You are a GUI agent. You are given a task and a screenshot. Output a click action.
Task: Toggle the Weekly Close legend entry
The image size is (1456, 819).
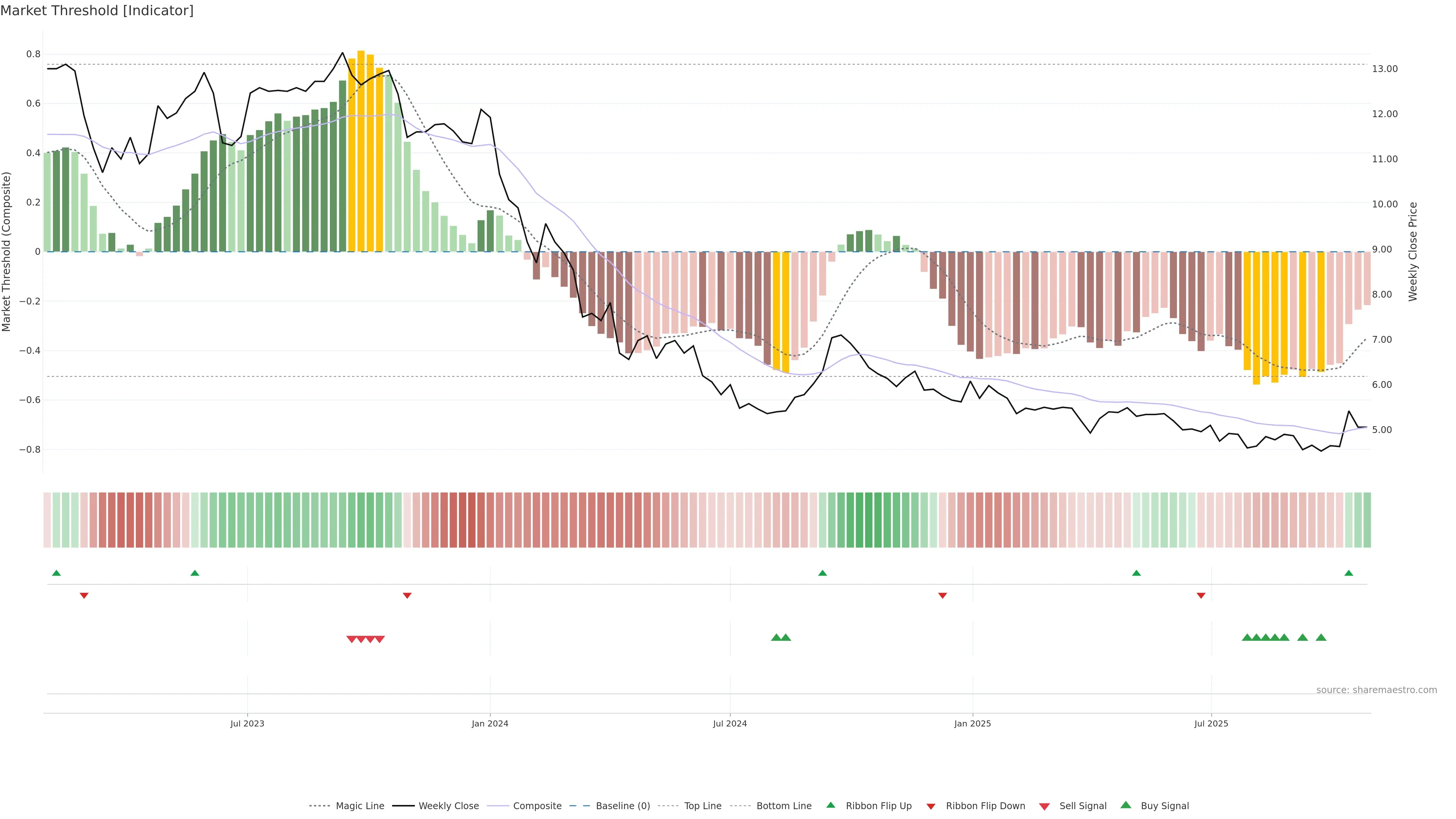[x=448, y=806]
